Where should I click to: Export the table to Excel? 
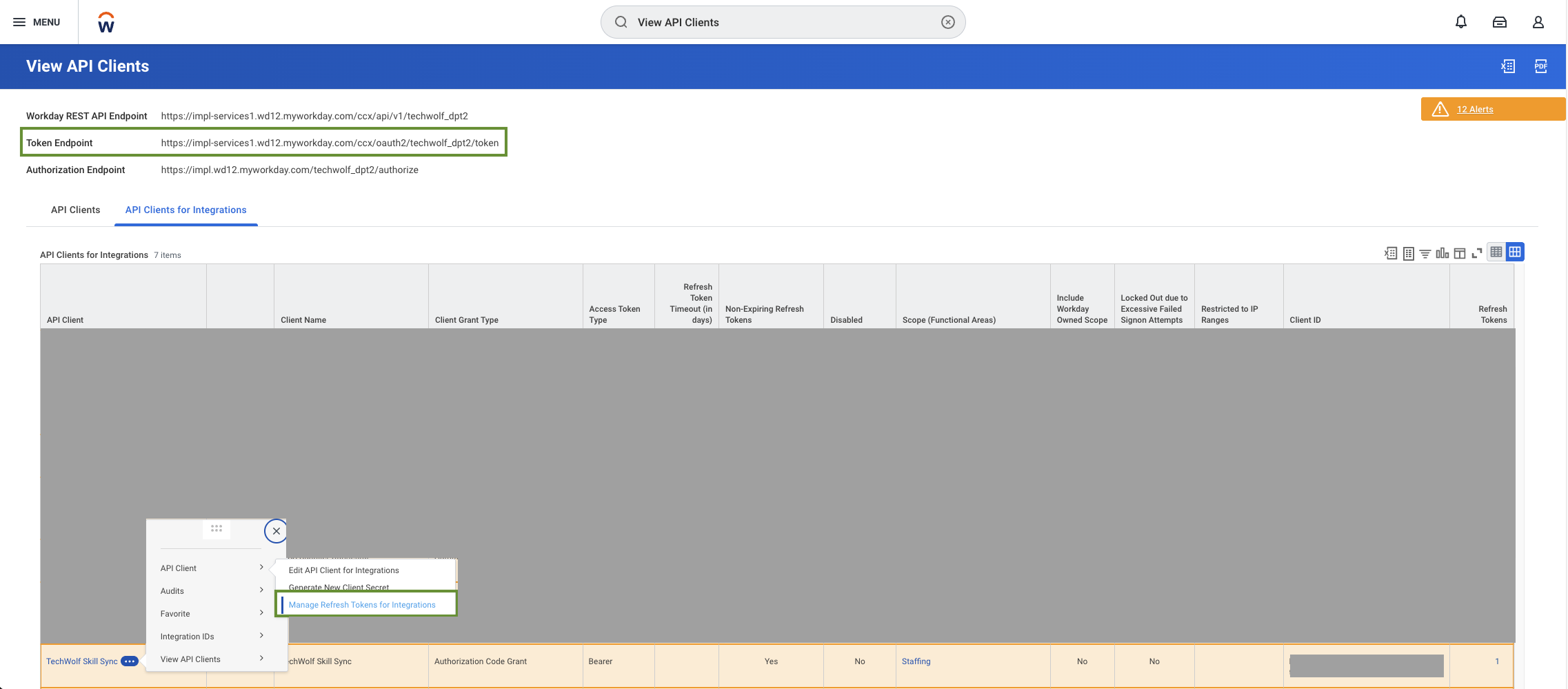tap(1389, 252)
